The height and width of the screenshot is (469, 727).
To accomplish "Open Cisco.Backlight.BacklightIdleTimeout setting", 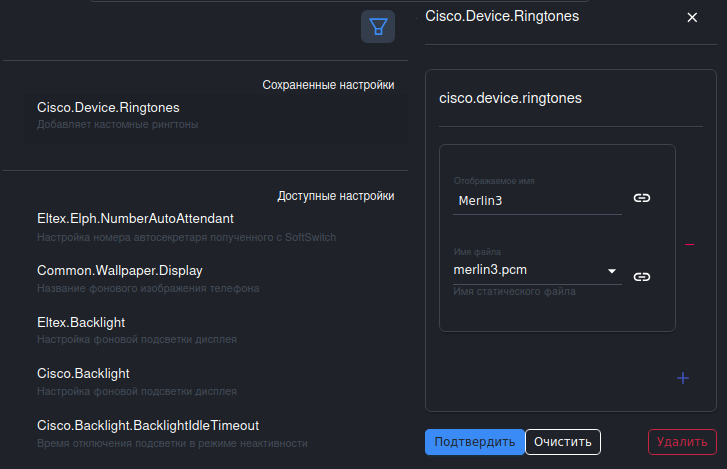I will (x=147, y=425).
